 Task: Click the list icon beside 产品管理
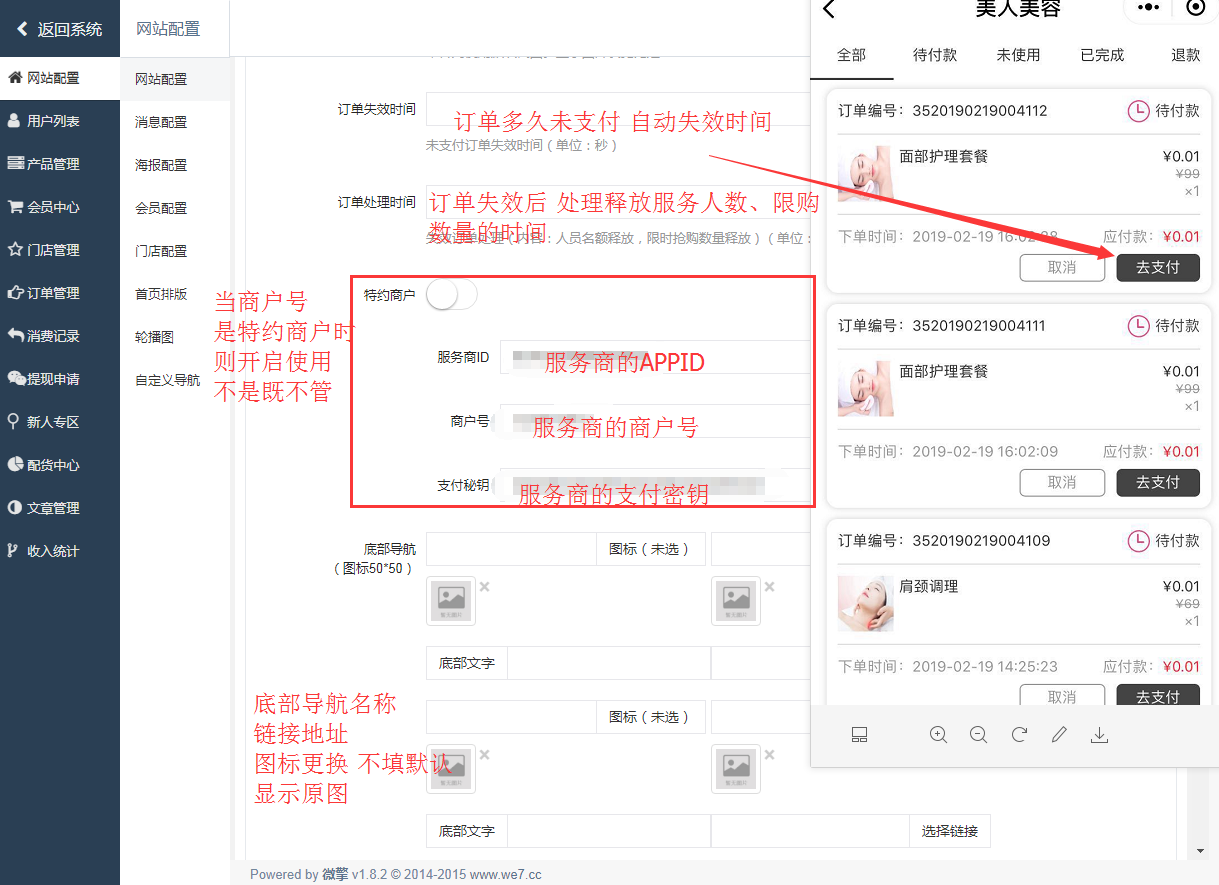[15, 163]
